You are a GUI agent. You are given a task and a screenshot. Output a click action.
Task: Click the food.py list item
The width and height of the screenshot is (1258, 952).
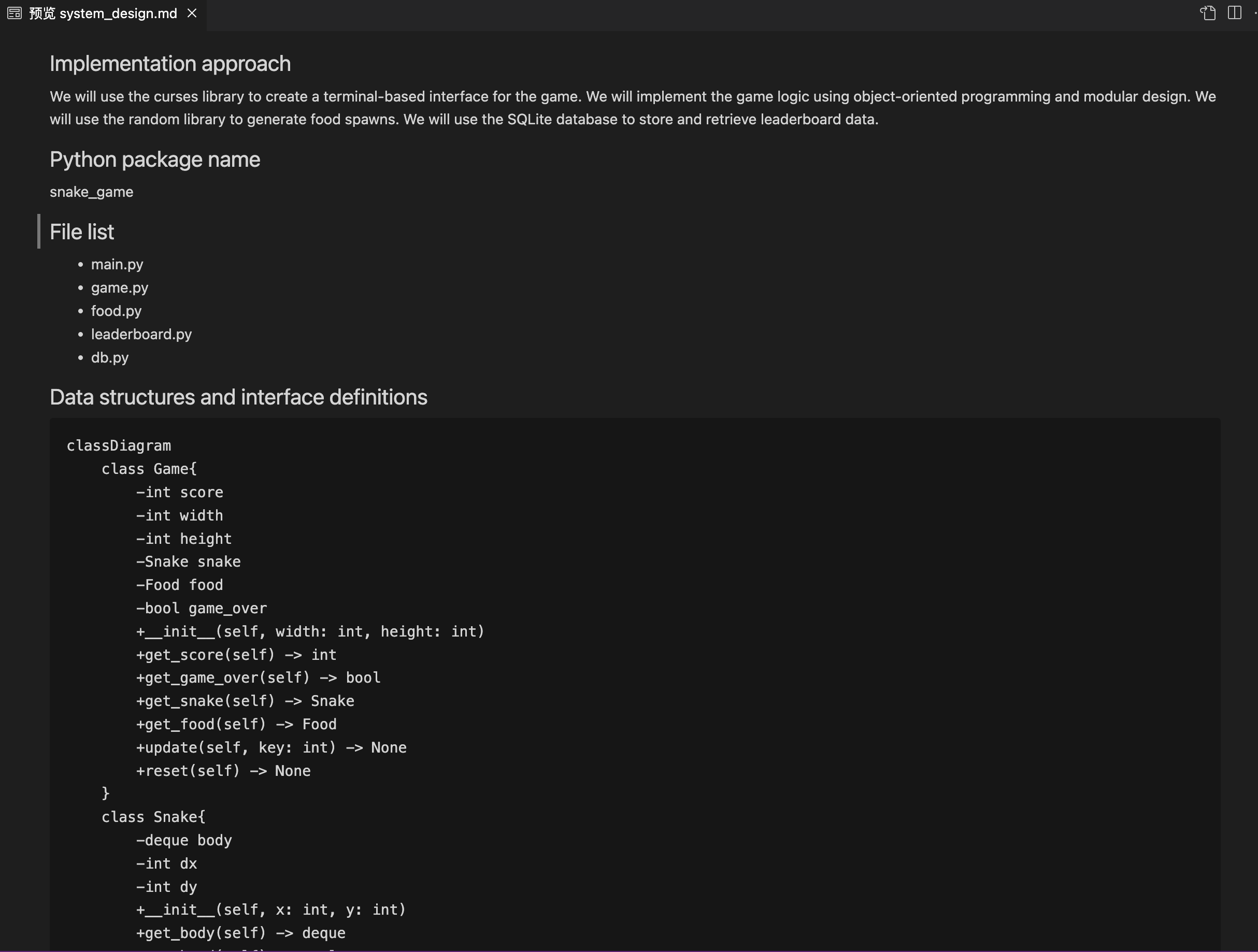(x=116, y=311)
